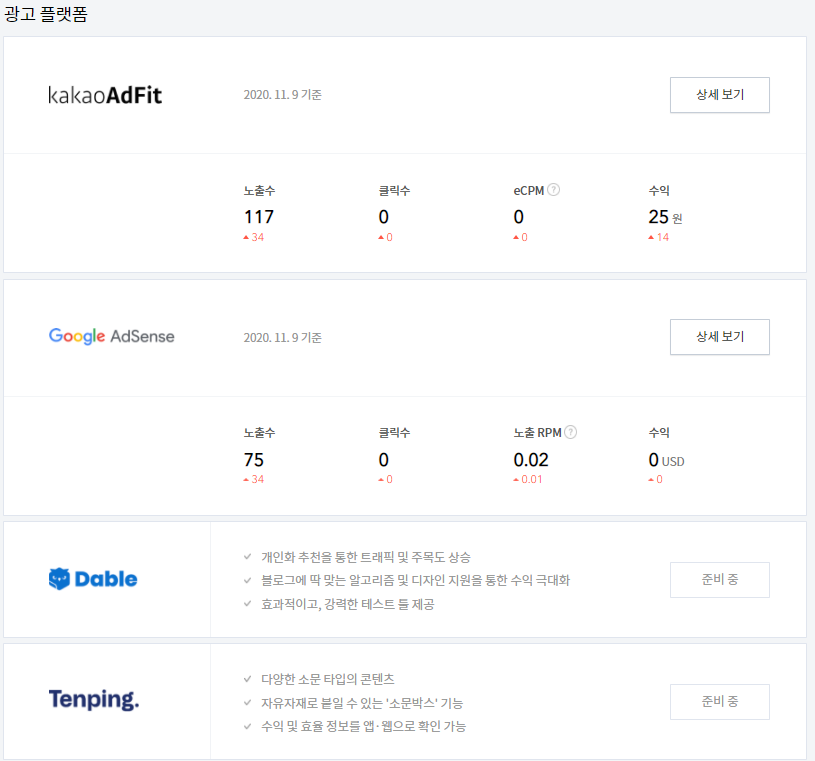Click text 개인화 추천을 통한 트래픽 및 주목도 상승

(366, 557)
